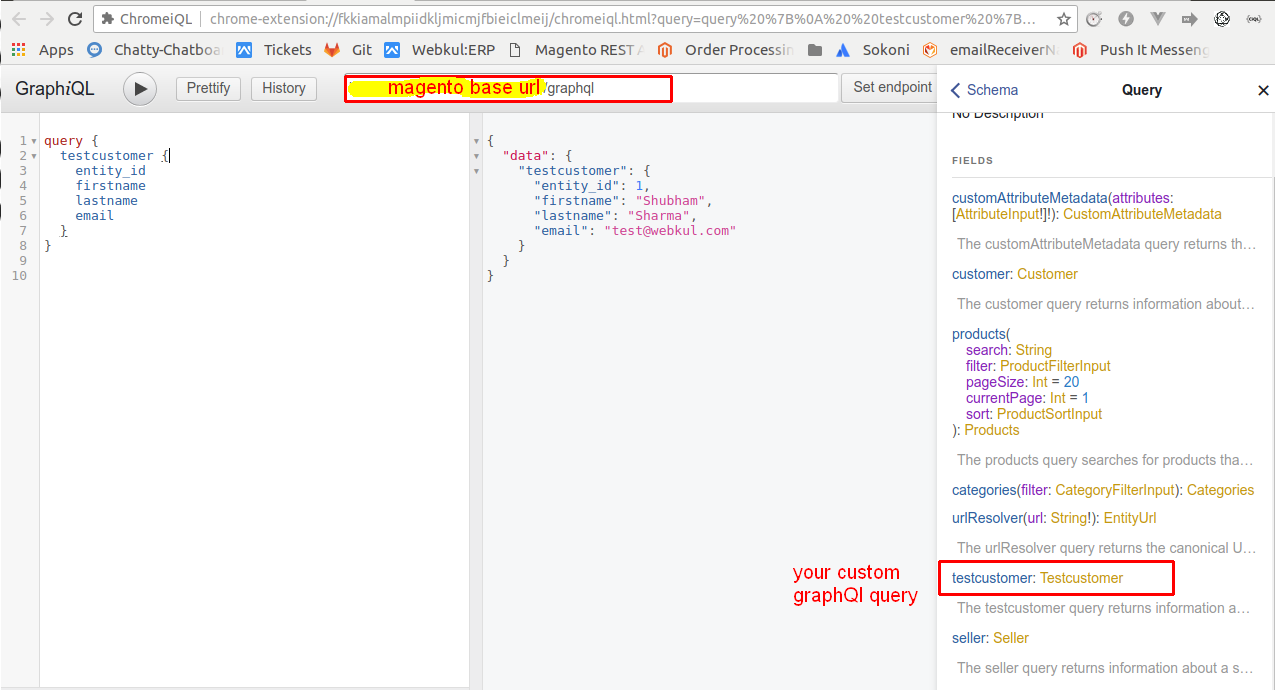Click the extension puzzle icon in address bar
This screenshot has width=1275, height=690.
coord(108,19)
